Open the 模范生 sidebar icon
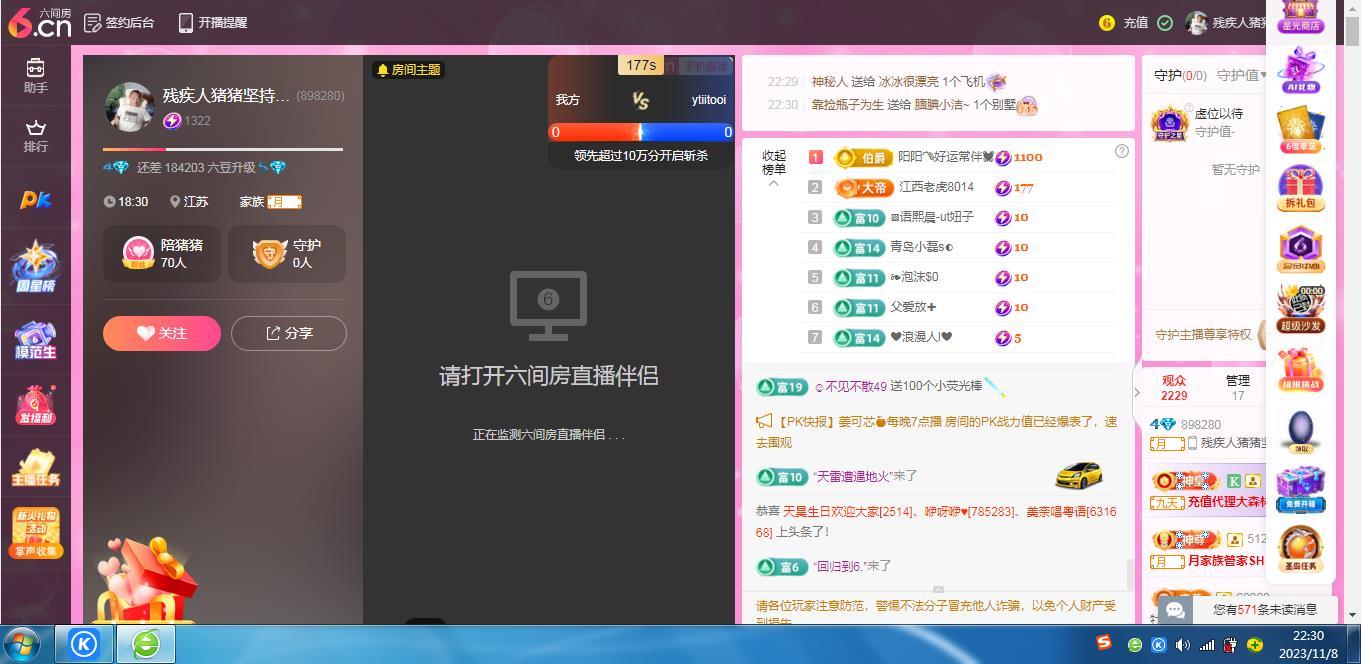 click(x=36, y=340)
